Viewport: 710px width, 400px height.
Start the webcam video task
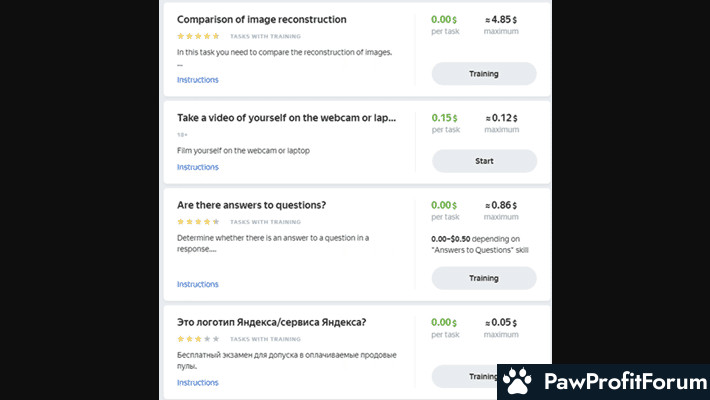[x=484, y=161]
